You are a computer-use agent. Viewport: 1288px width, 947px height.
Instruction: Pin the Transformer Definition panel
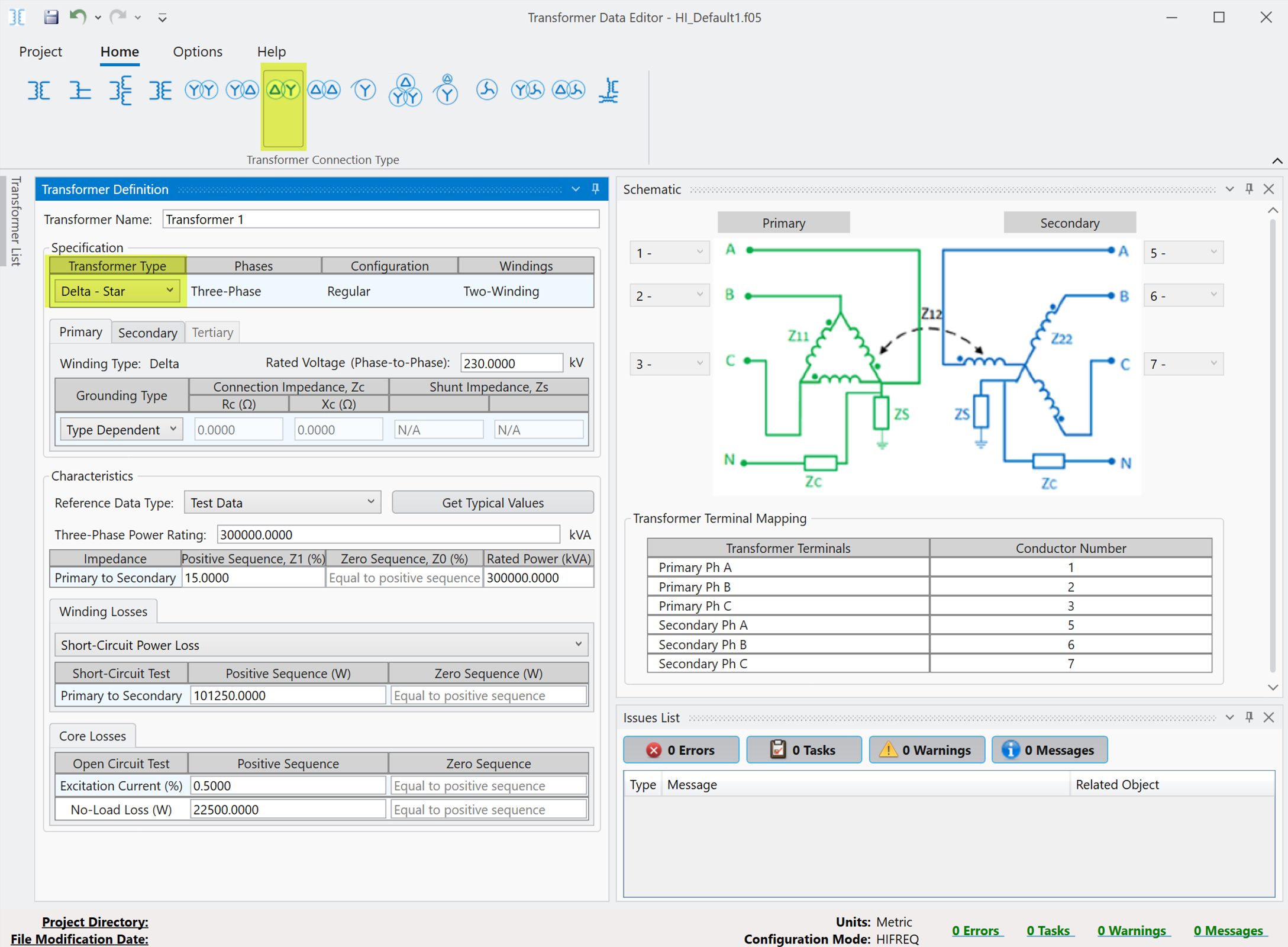point(595,189)
